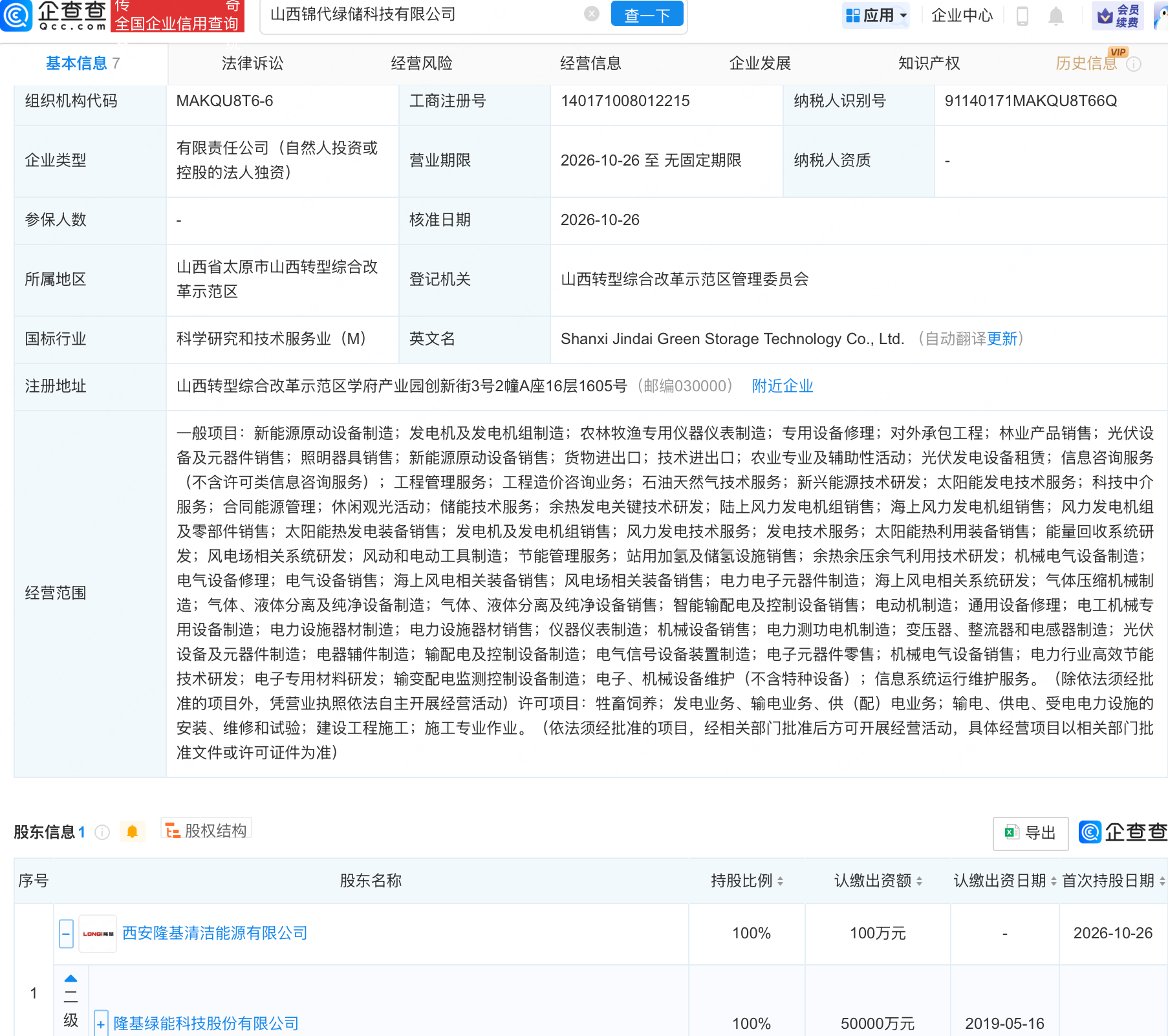Expand 隆基绿能科技股份有限公司 with plus icon

click(101, 1024)
